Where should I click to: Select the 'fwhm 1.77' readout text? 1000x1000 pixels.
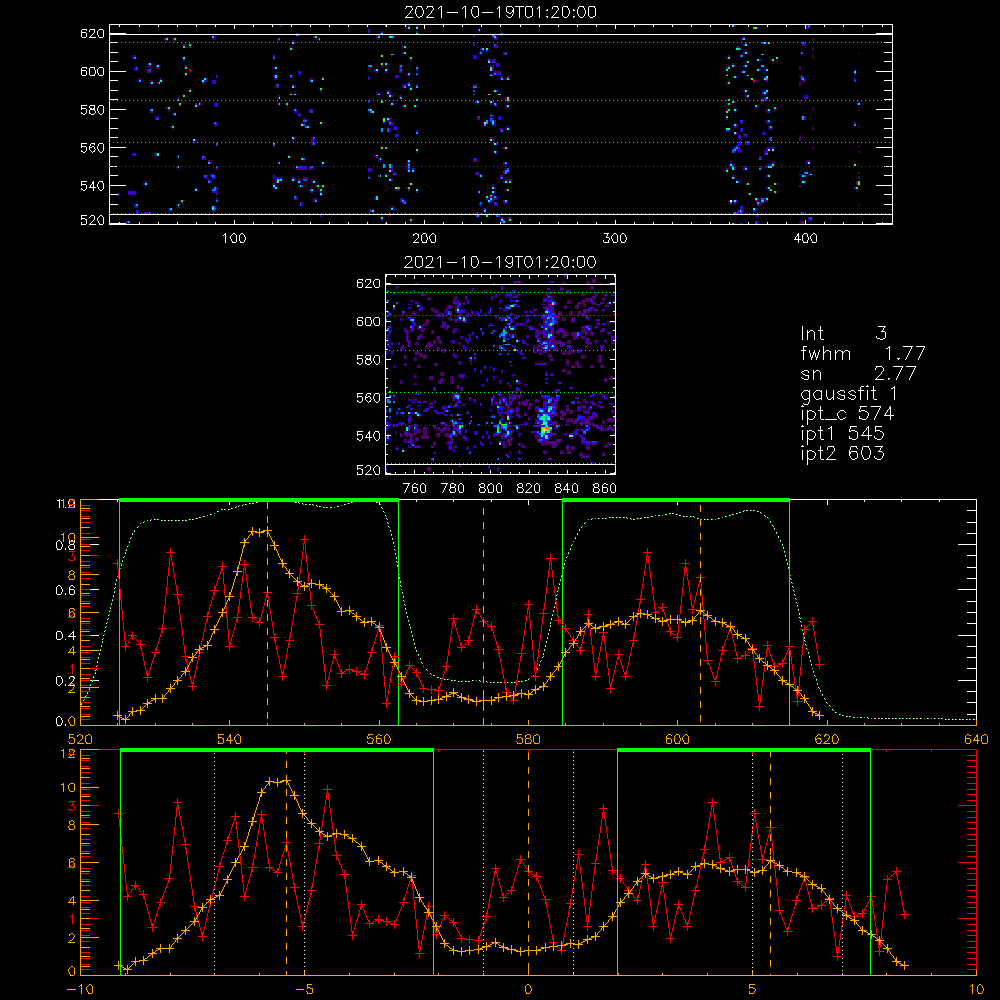[x=862, y=353]
